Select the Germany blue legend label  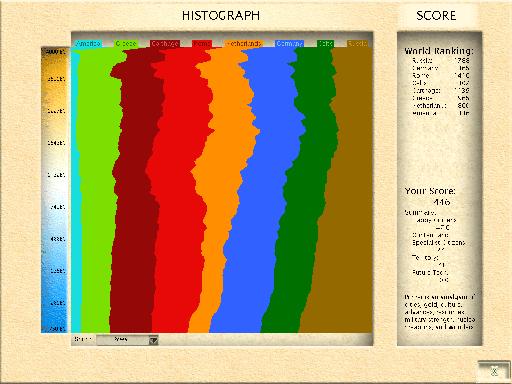tap(289, 43)
